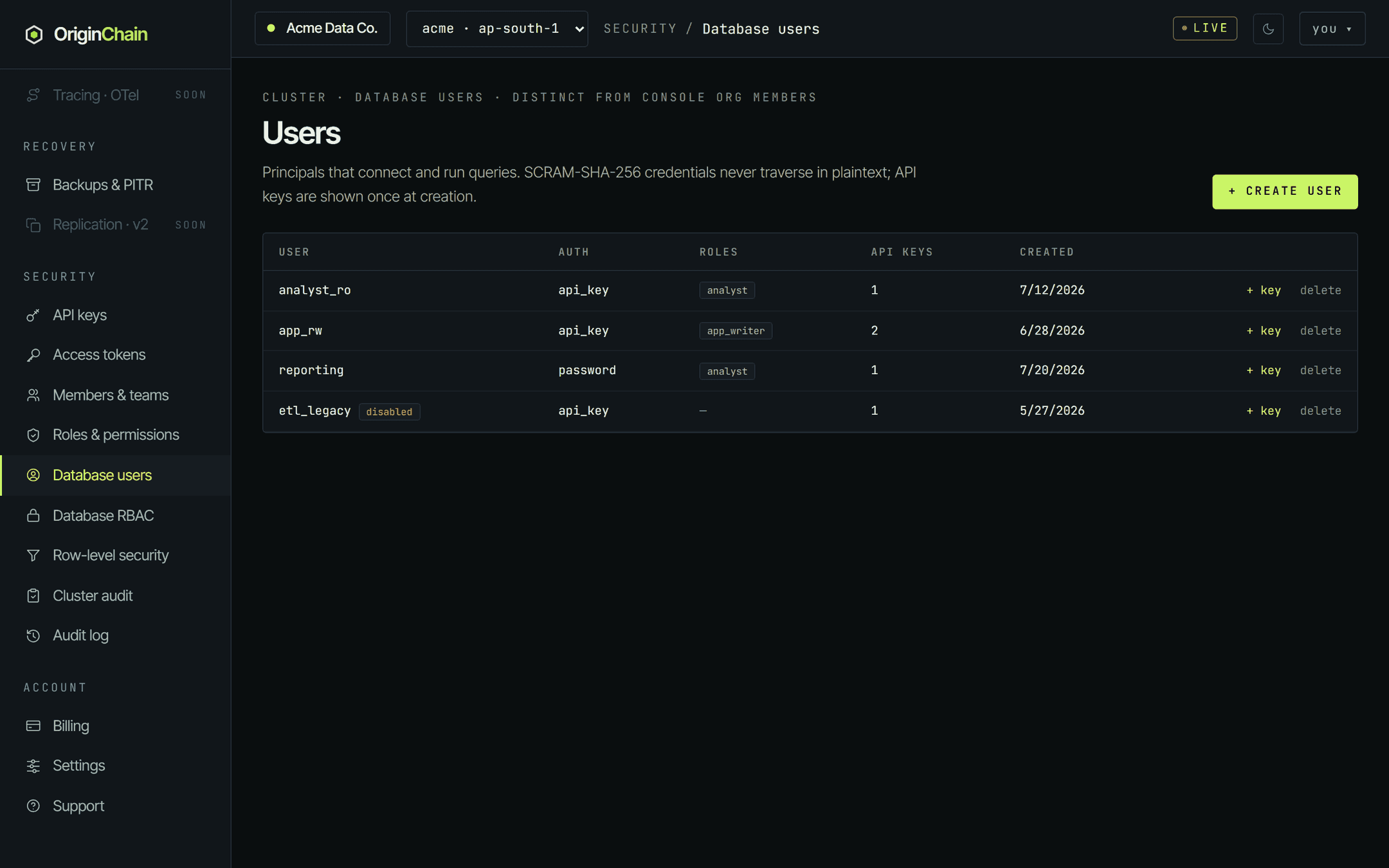The width and height of the screenshot is (1389, 868).
Task: Click the Settings sliders icon
Action: [x=33, y=766]
